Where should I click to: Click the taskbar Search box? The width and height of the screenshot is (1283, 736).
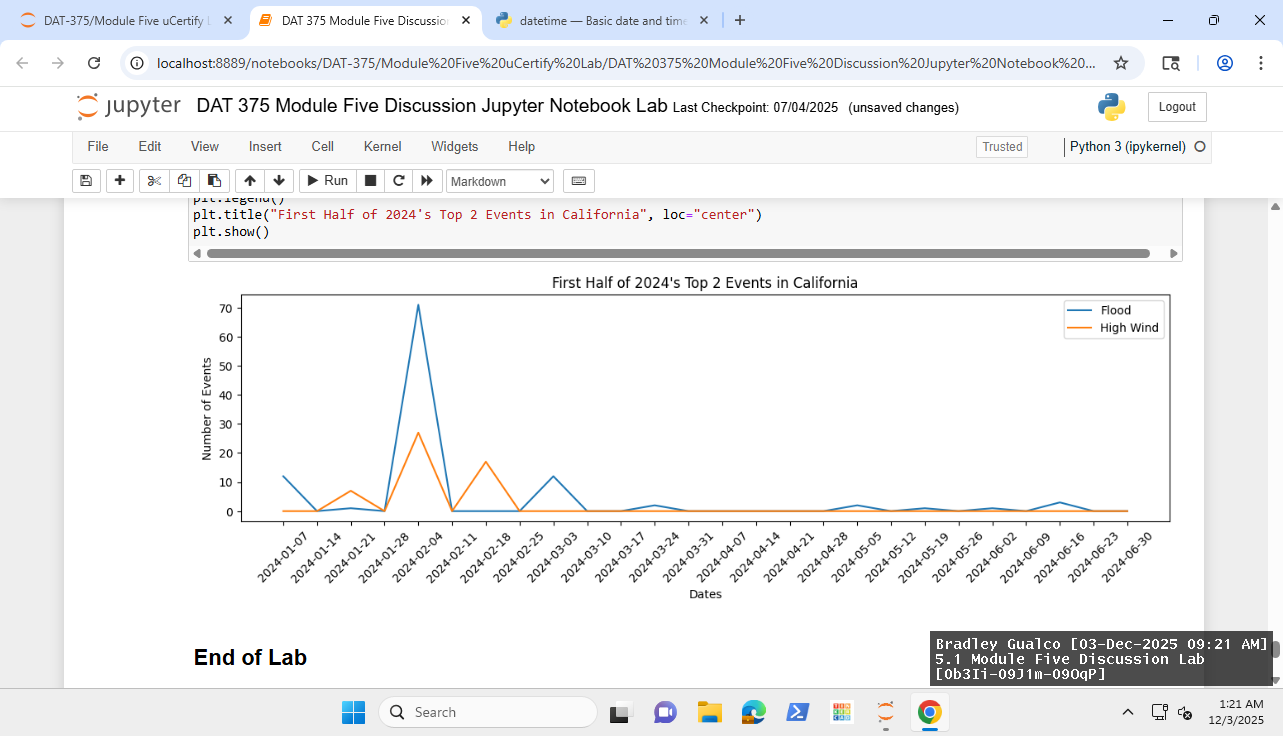pyautogui.click(x=488, y=712)
